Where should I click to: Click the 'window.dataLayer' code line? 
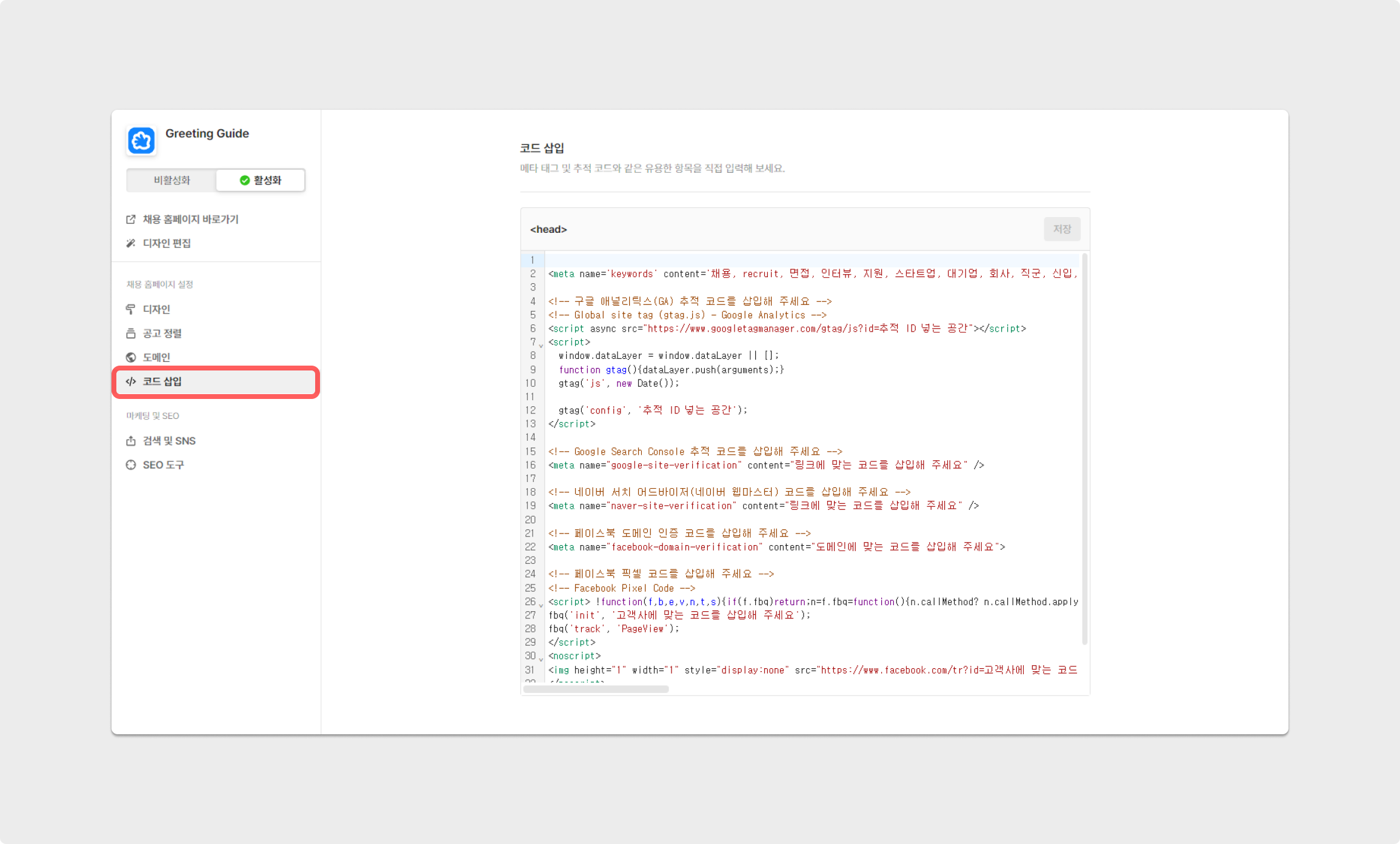point(668,356)
